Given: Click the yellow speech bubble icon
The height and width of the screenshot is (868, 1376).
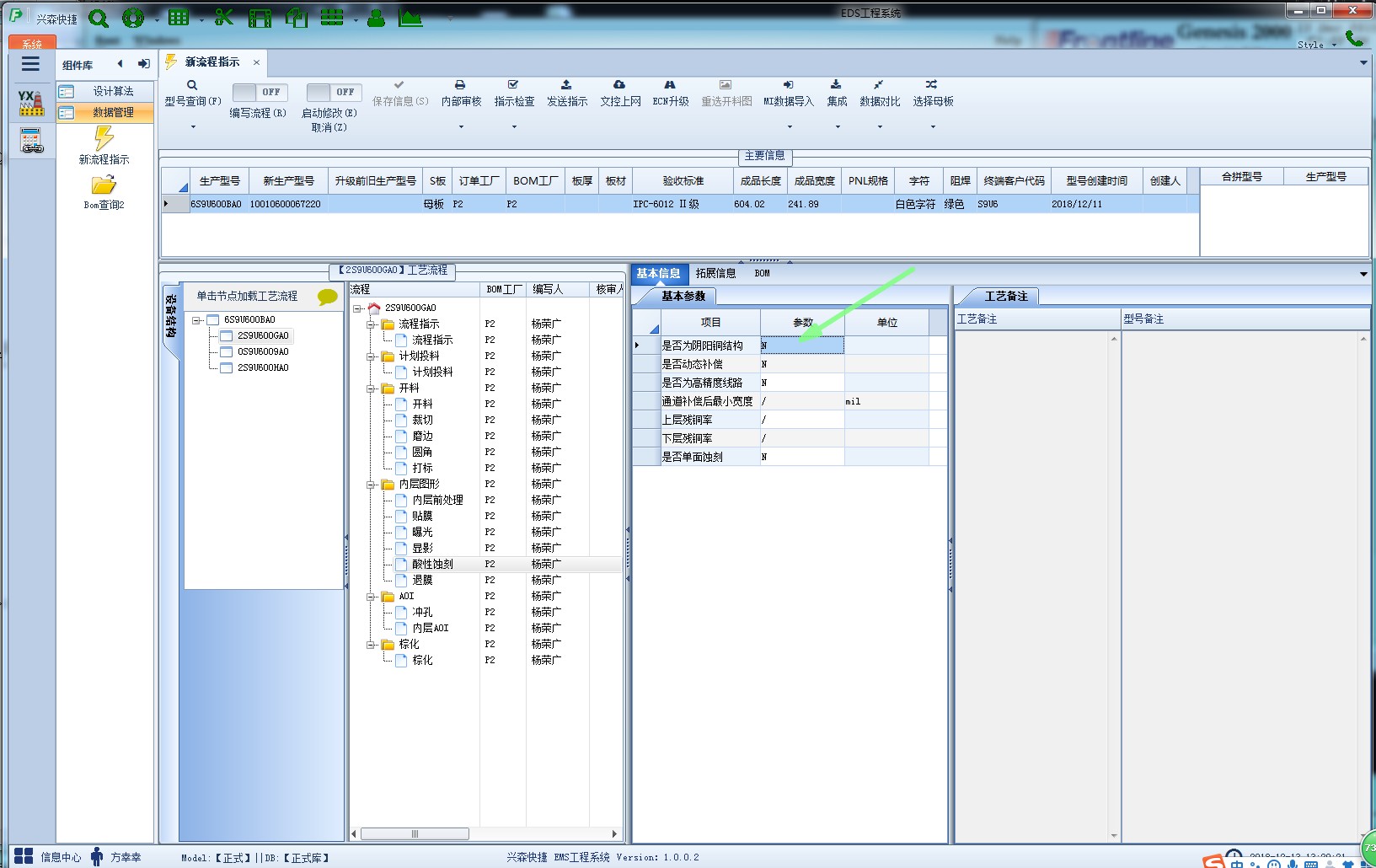Looking at the screenshot, I should coord(327,297).
